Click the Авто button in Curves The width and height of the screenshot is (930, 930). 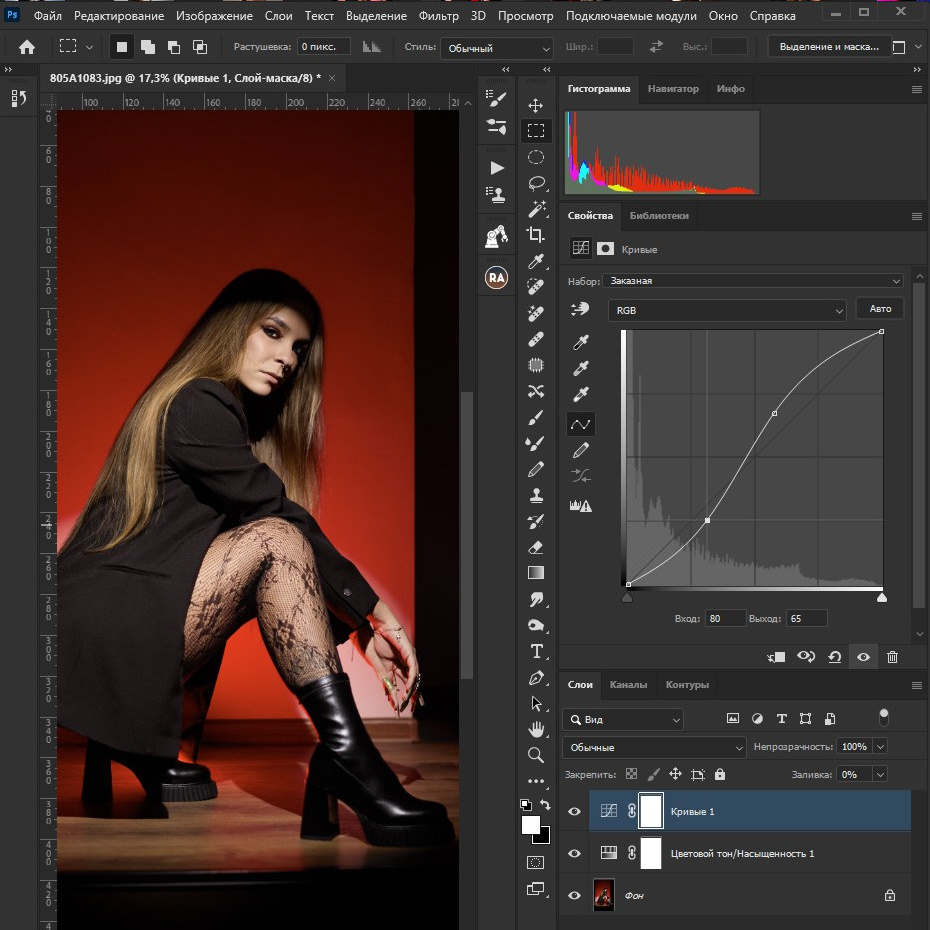pyautogui.click(x=880, y=310)
